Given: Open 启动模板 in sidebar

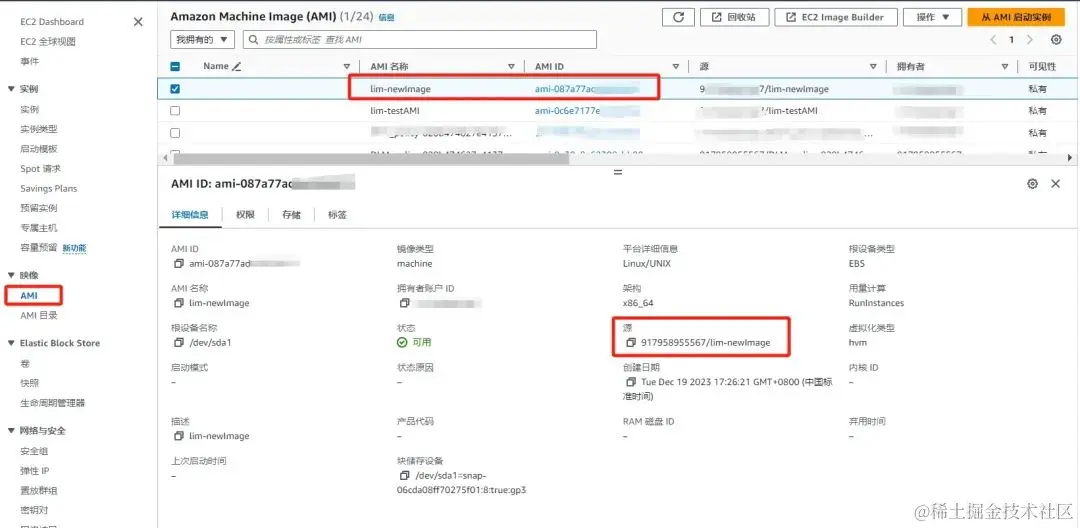Looking at the screenshot, I should click(39, 149).
